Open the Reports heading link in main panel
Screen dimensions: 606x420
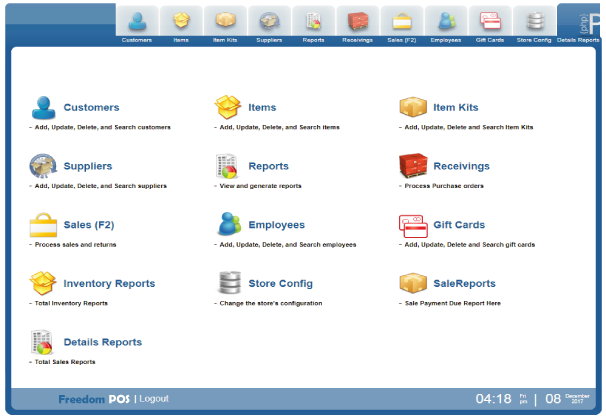[x=268, y=166]
